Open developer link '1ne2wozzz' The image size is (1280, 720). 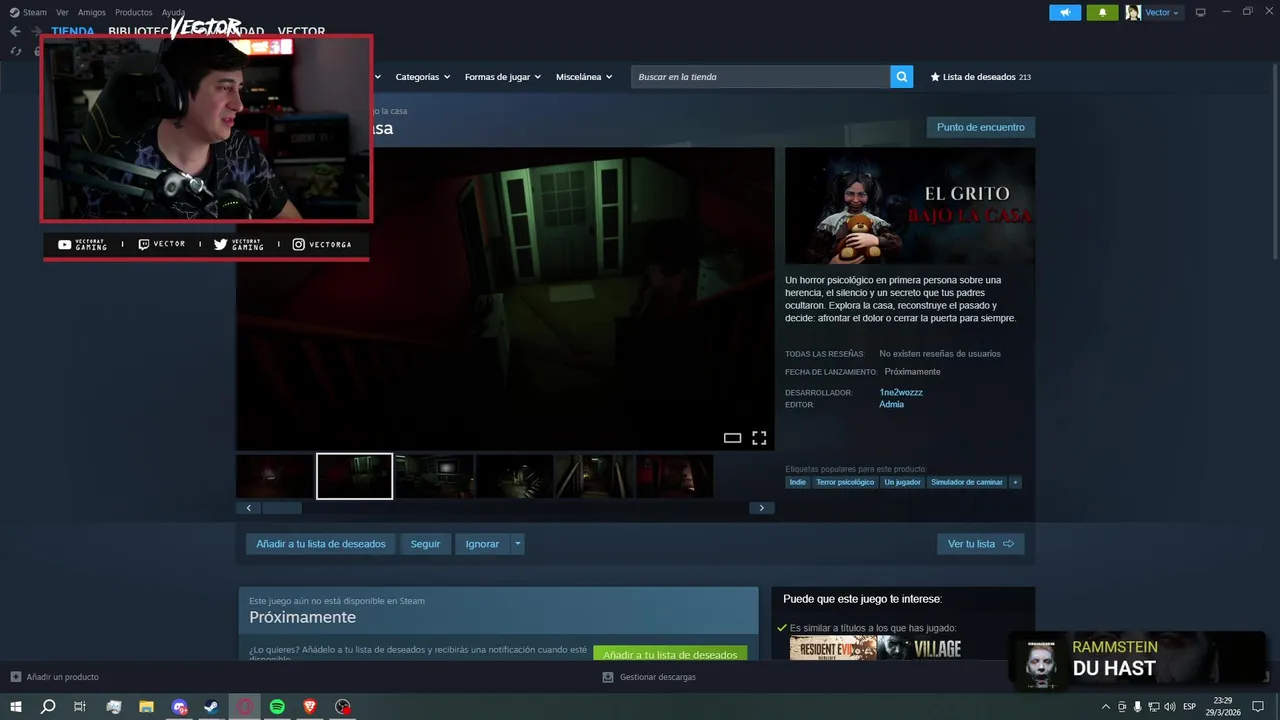point(901,392)
